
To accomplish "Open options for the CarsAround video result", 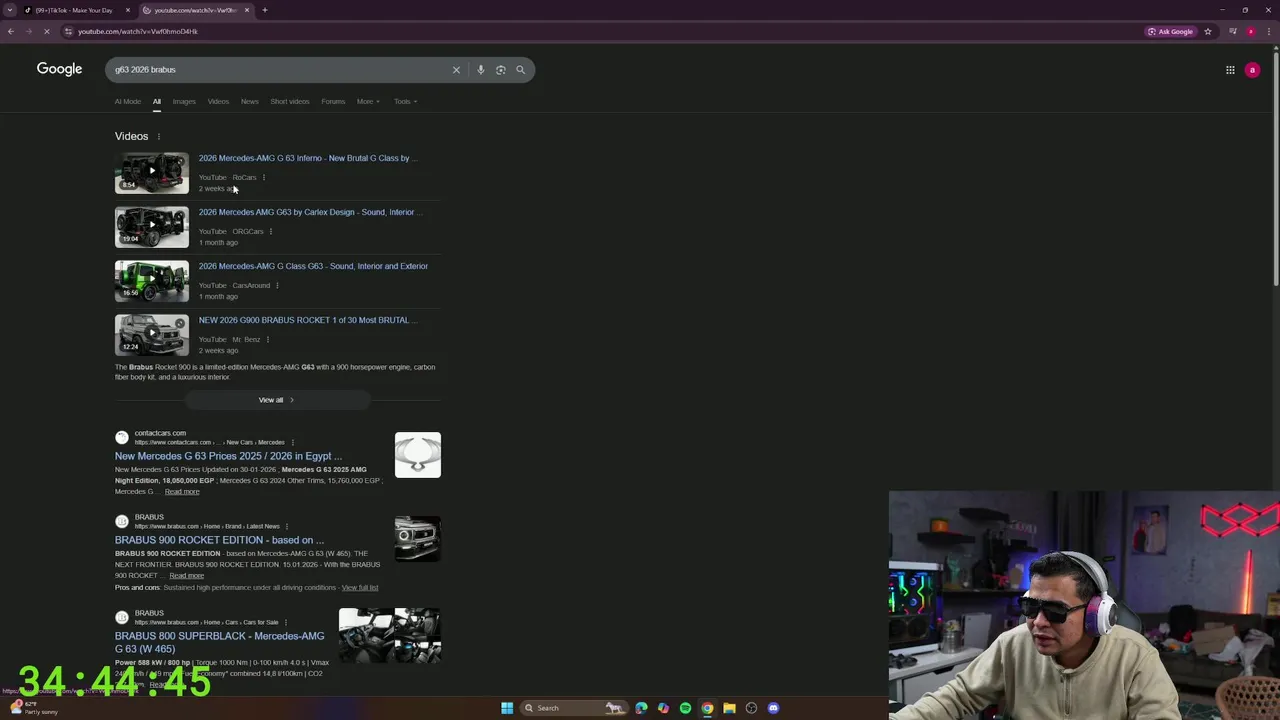I will [x=277, y=286].
